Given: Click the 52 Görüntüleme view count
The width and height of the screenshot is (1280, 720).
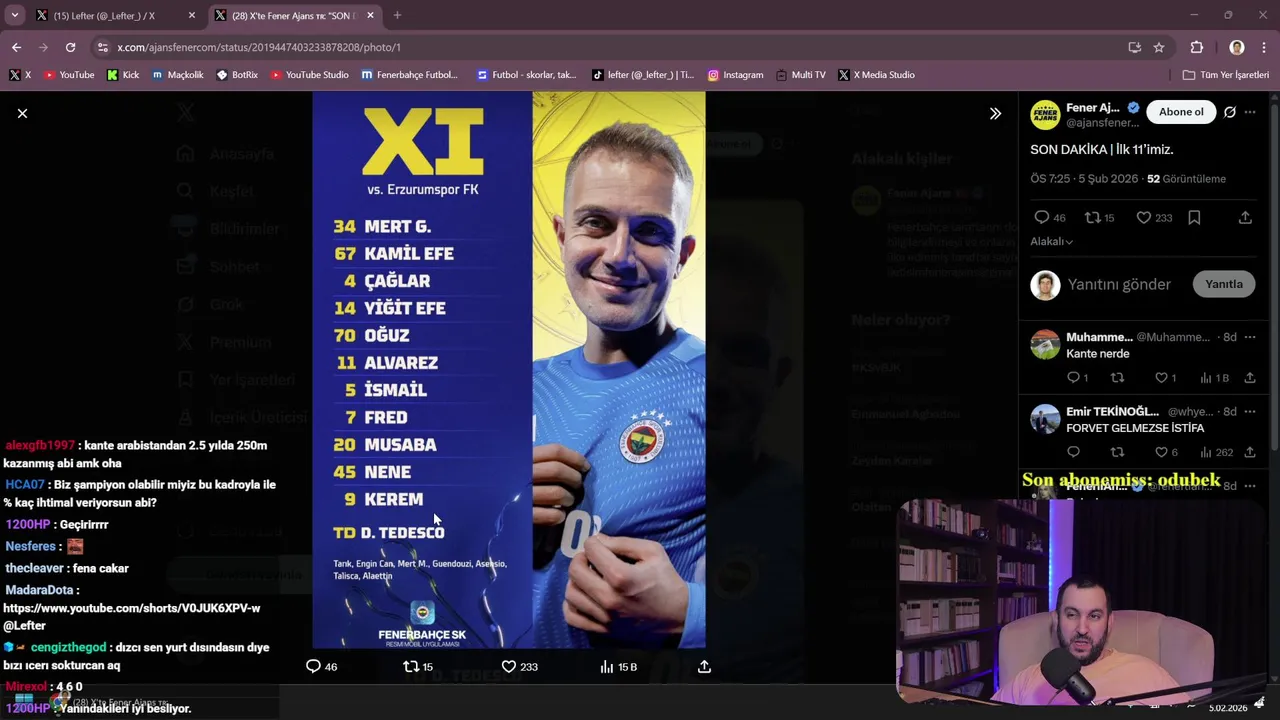Looking at the screenshot, I should coord(1186,179).
